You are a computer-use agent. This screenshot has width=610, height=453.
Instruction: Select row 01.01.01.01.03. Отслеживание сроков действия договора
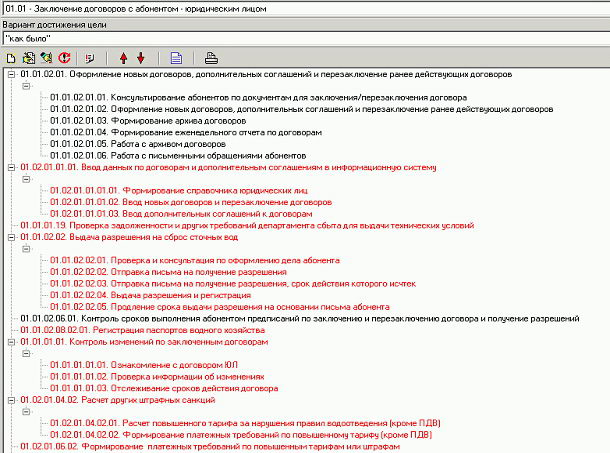click(x=164, y=388)
